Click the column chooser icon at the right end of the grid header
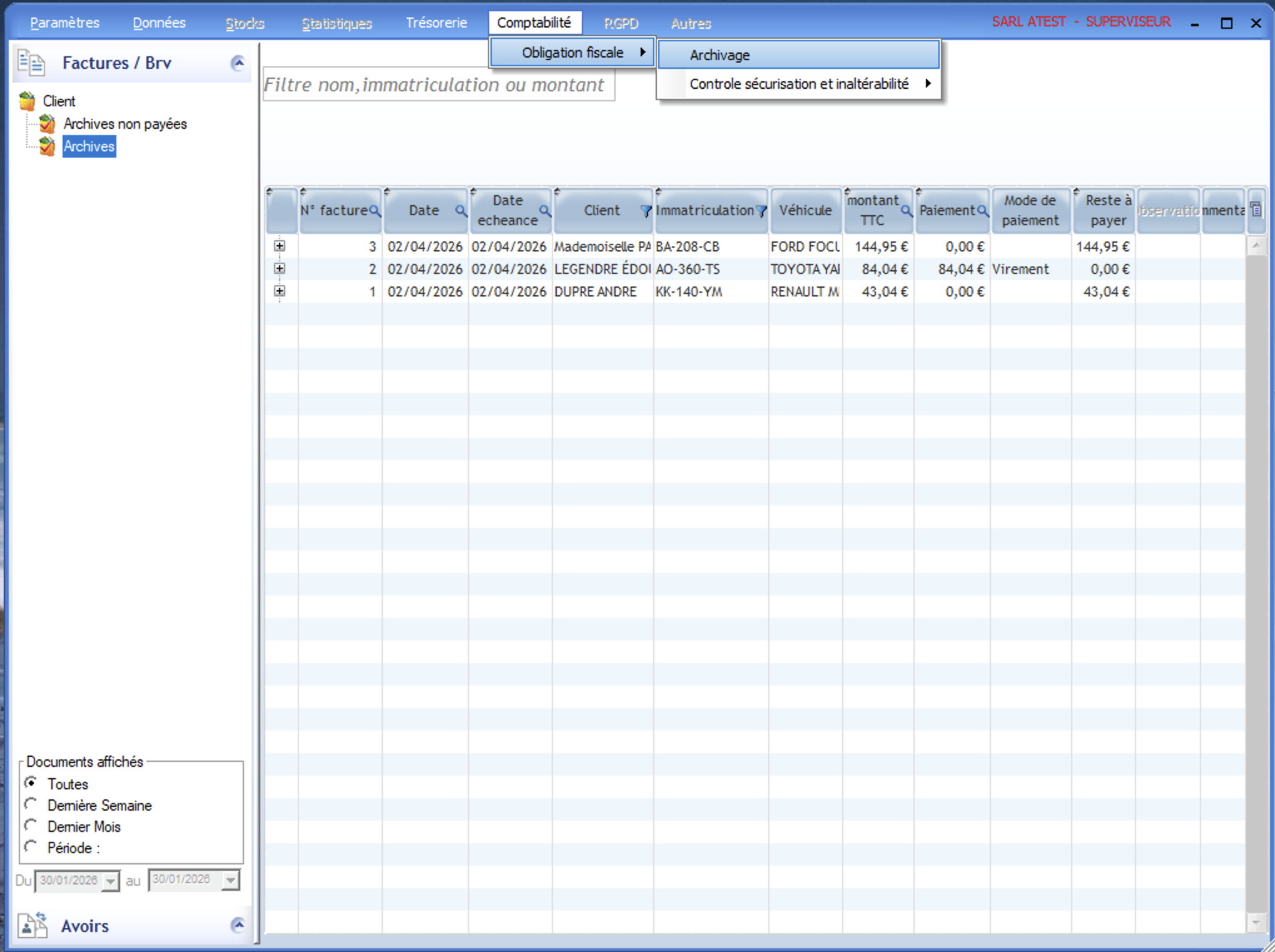 tap(1256, 210)
